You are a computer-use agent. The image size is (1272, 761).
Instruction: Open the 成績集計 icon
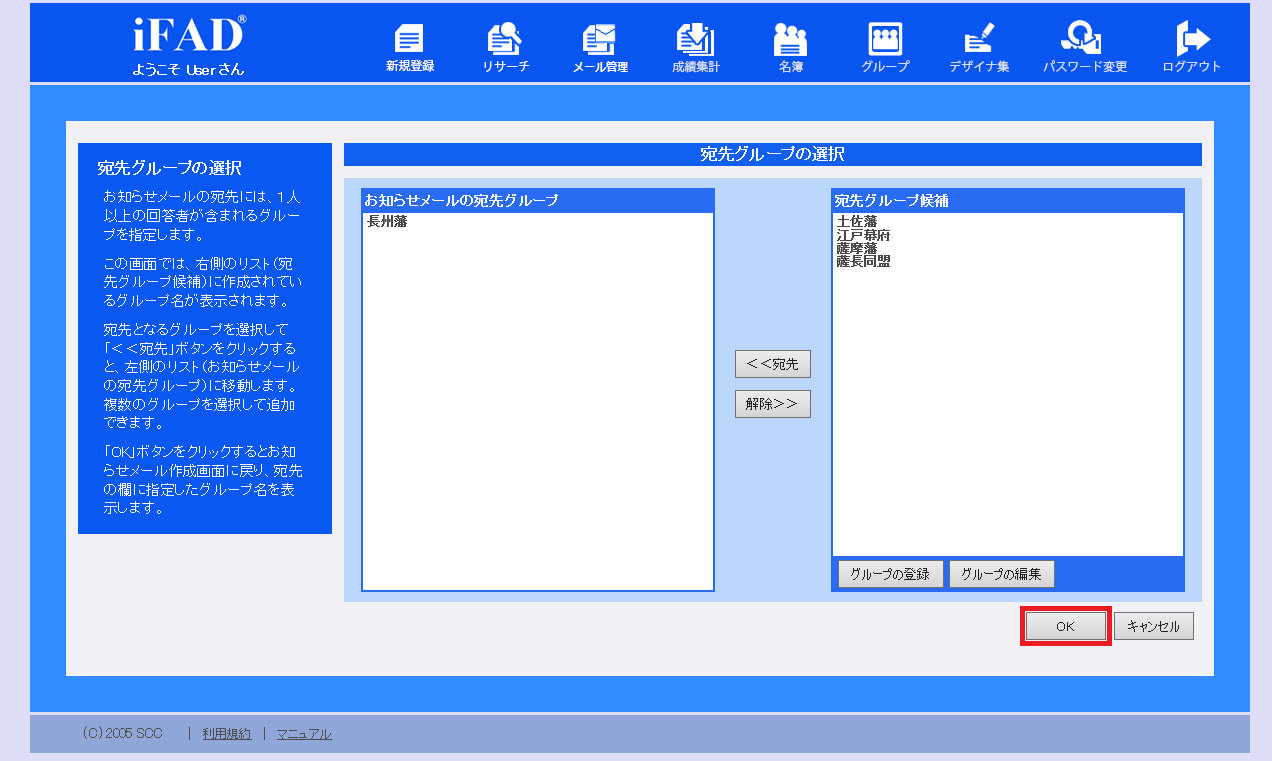point(695,48)
